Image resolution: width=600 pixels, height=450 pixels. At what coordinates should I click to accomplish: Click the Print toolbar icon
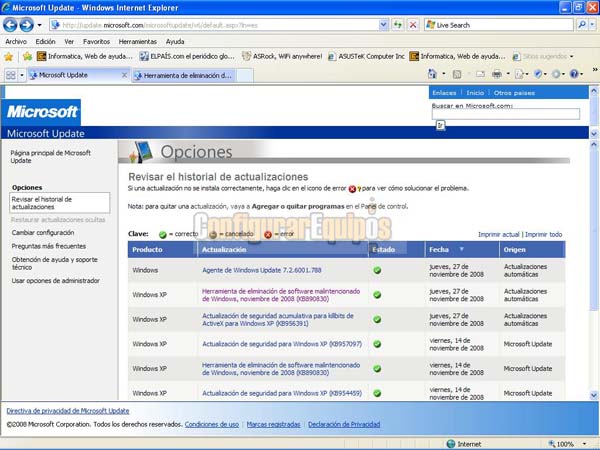497,74
